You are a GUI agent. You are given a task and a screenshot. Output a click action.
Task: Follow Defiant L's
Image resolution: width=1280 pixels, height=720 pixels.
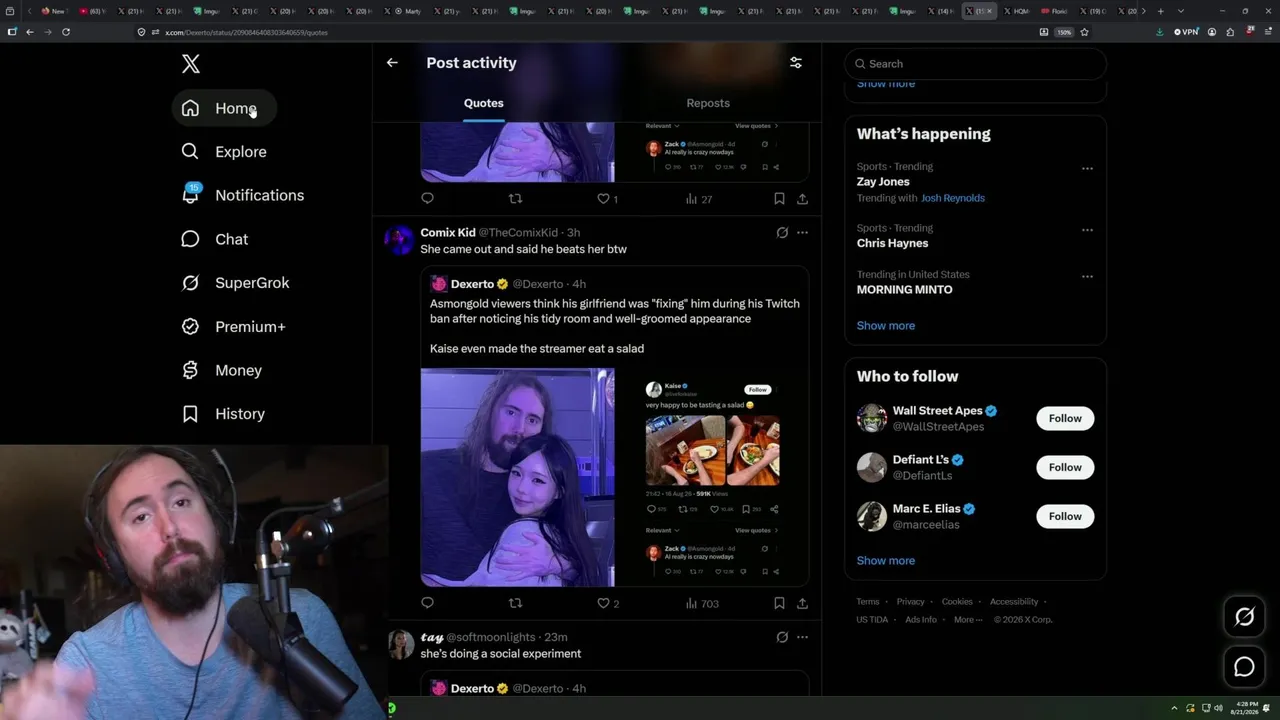point(1065,467)
